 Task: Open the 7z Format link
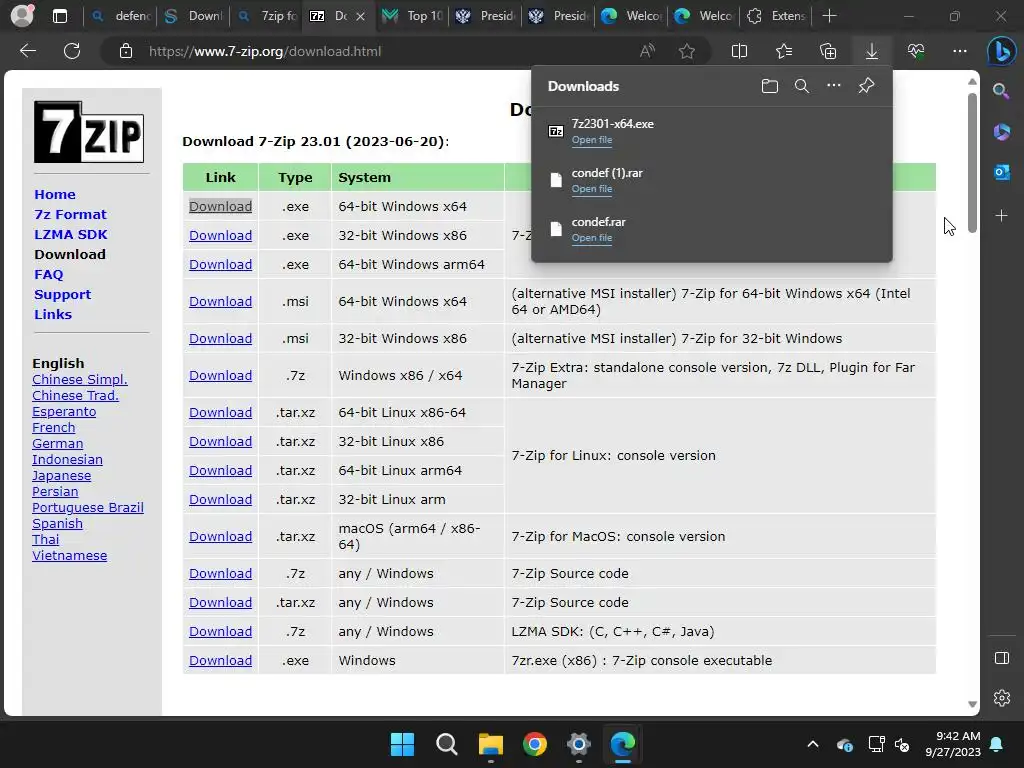pos(70,214)
